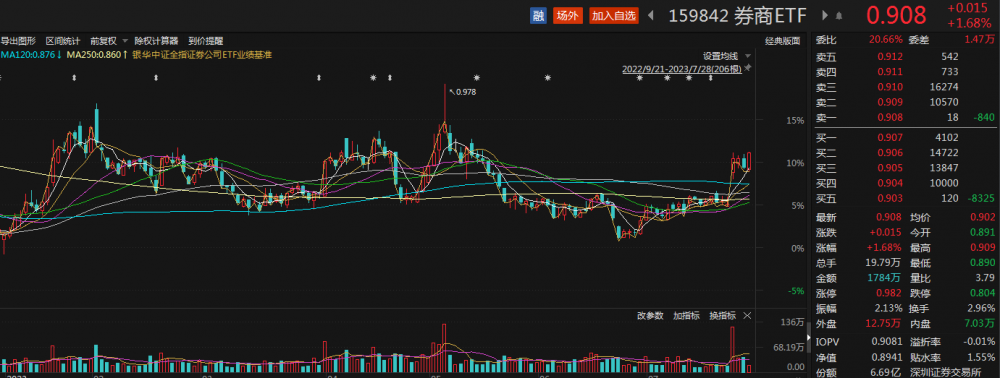Viewport: 1000px width, 378px height.
Task: Click the bell alert icon beside title
Action: tap(839, 16)
